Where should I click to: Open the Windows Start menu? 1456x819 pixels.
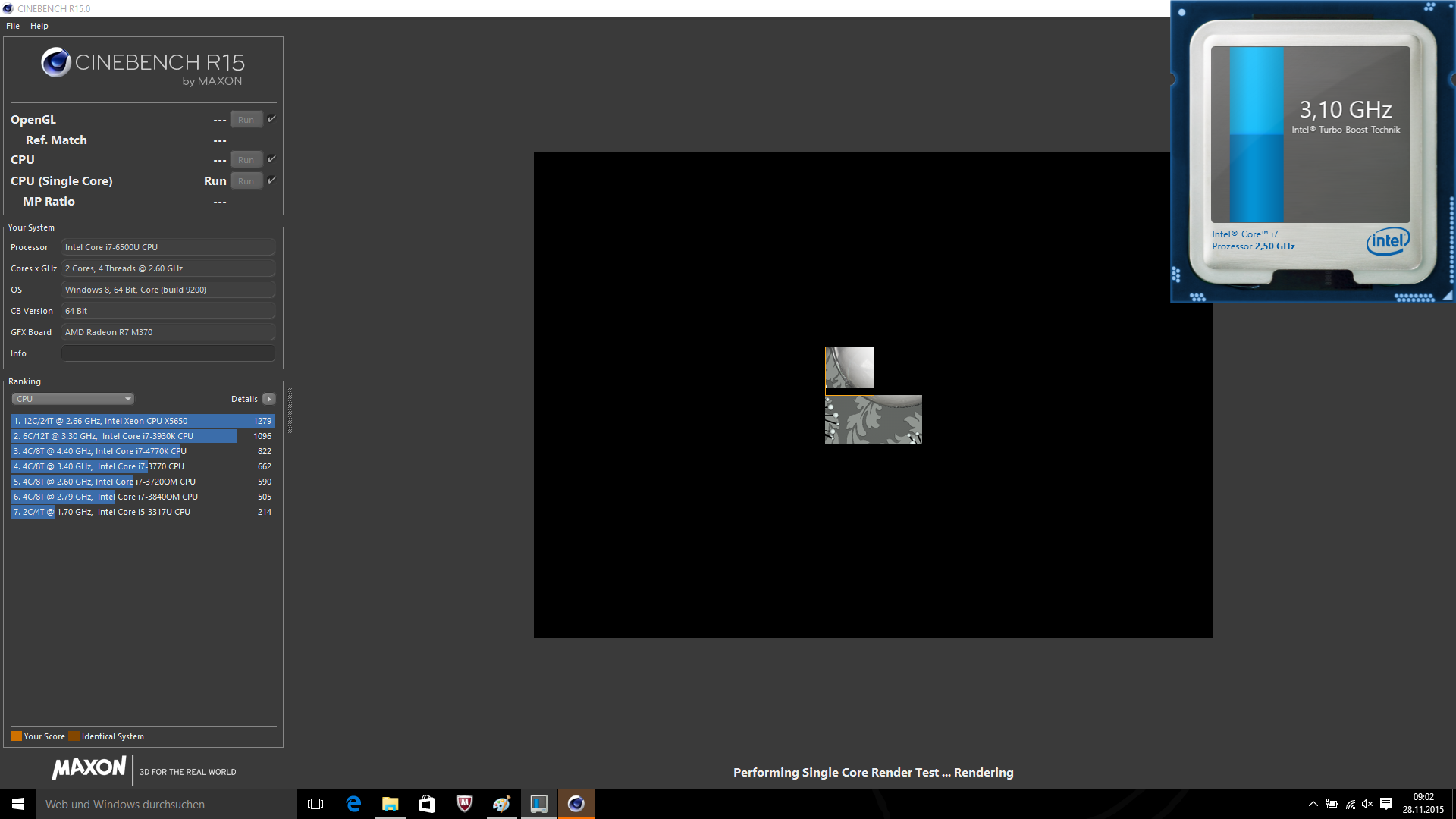click(18, 804)
